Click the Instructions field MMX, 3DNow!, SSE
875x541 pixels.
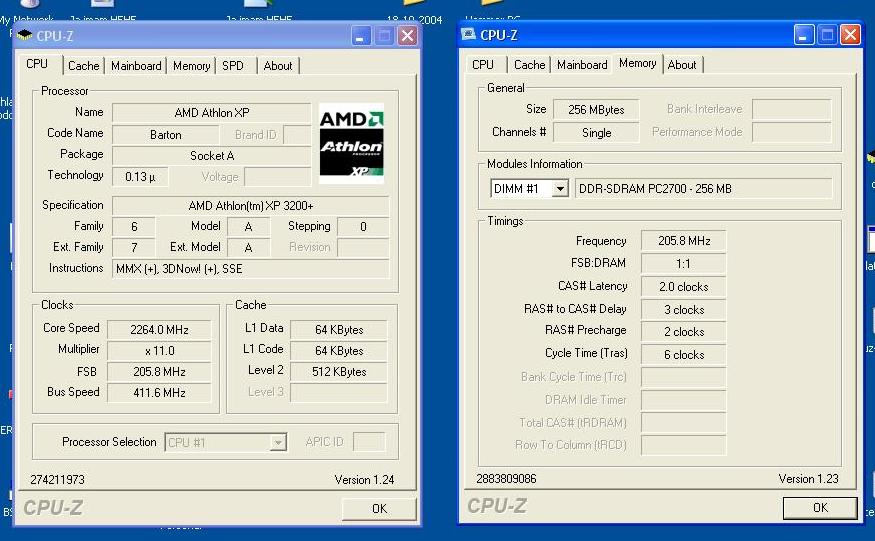(x=251, y=269)
